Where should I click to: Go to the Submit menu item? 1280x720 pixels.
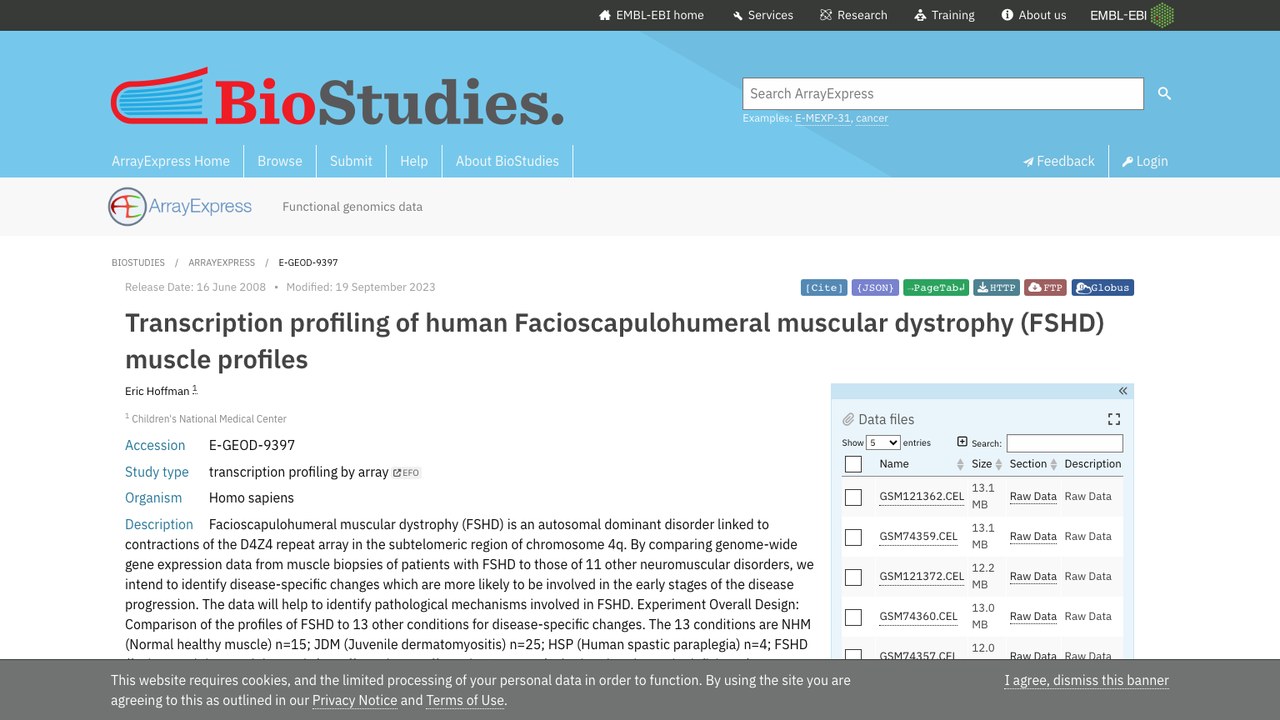[351, 161]
